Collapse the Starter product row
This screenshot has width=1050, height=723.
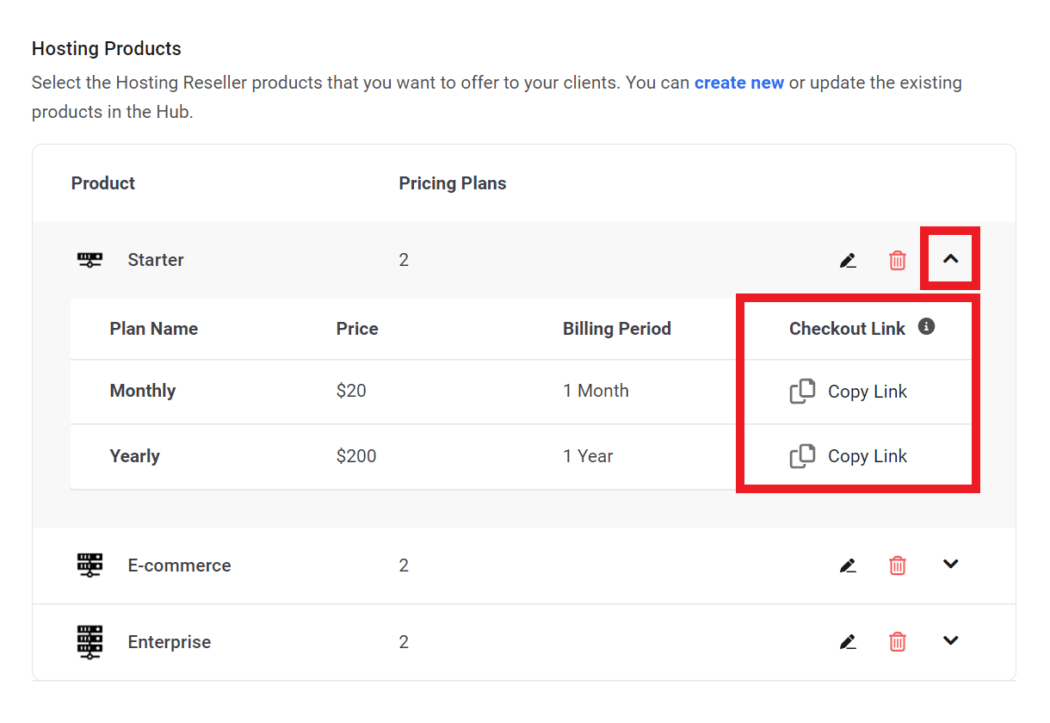[950, 259]
